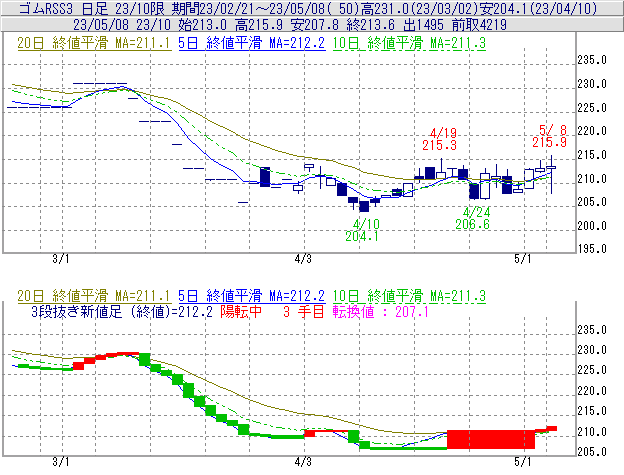Click the red peak label '5/ 8 215.9'
Image resolution: width=624 pixels, height=475 pixels.
[x=550, y=136]
